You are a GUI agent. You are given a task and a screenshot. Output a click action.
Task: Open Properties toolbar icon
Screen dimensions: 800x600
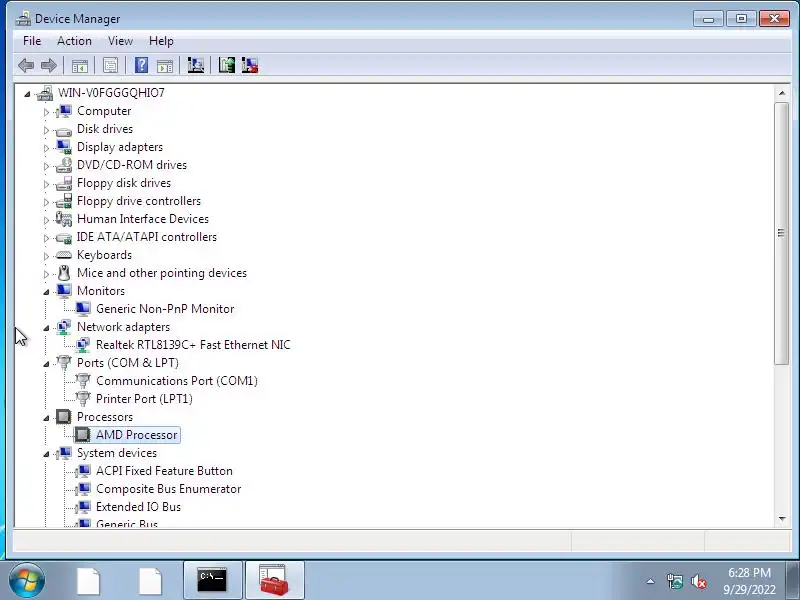pos(110,65)
